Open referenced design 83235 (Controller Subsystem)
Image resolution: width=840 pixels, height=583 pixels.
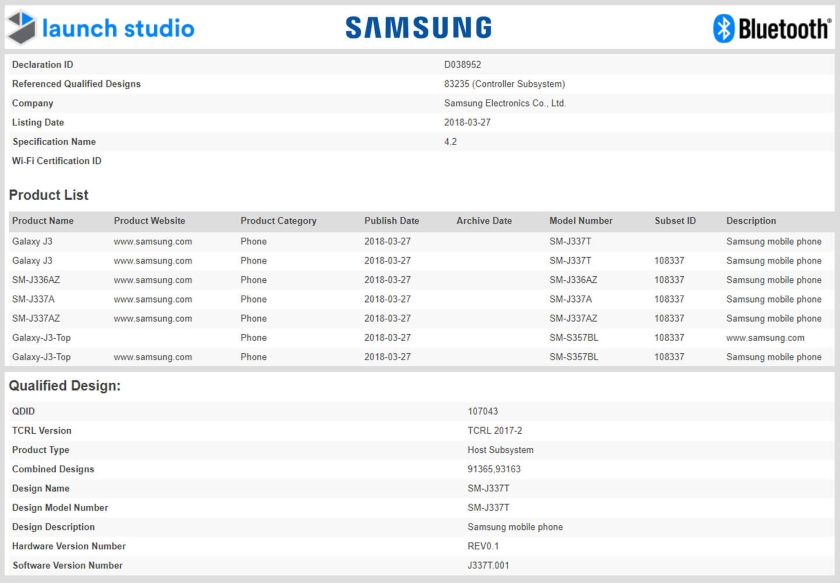point(504,84)
